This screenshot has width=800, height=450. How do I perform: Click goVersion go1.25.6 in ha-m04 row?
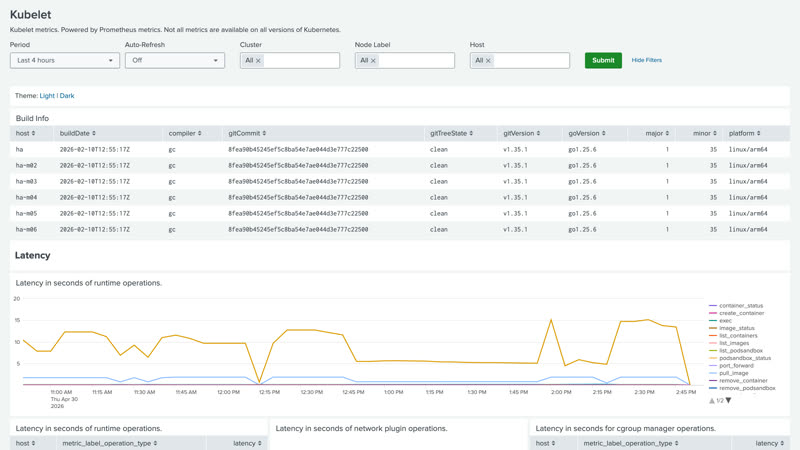pyautogui.click(x=582, y=197)
